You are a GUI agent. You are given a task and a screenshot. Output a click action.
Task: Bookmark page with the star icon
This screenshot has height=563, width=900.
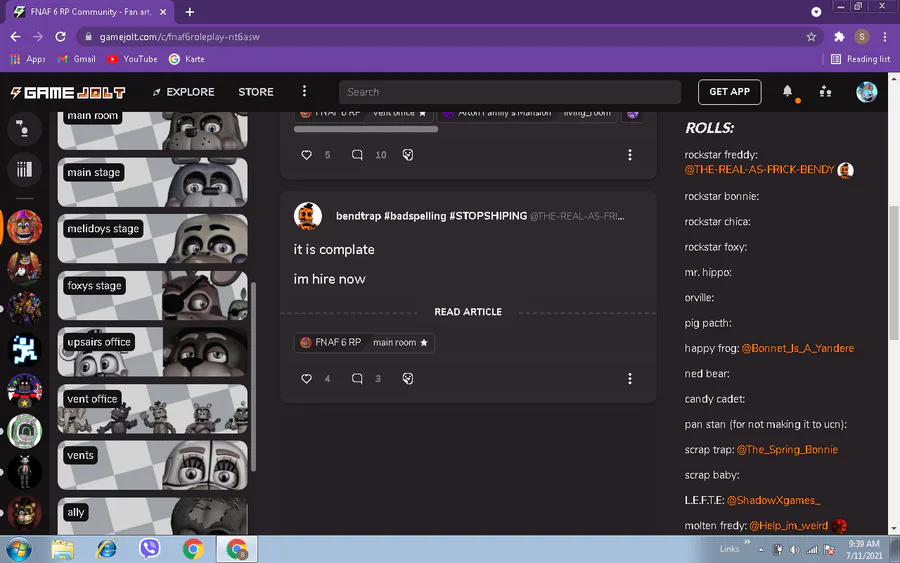811,37
